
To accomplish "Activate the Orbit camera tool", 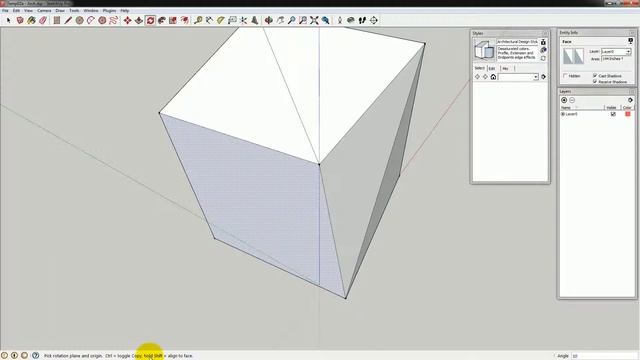I will 269,20.
